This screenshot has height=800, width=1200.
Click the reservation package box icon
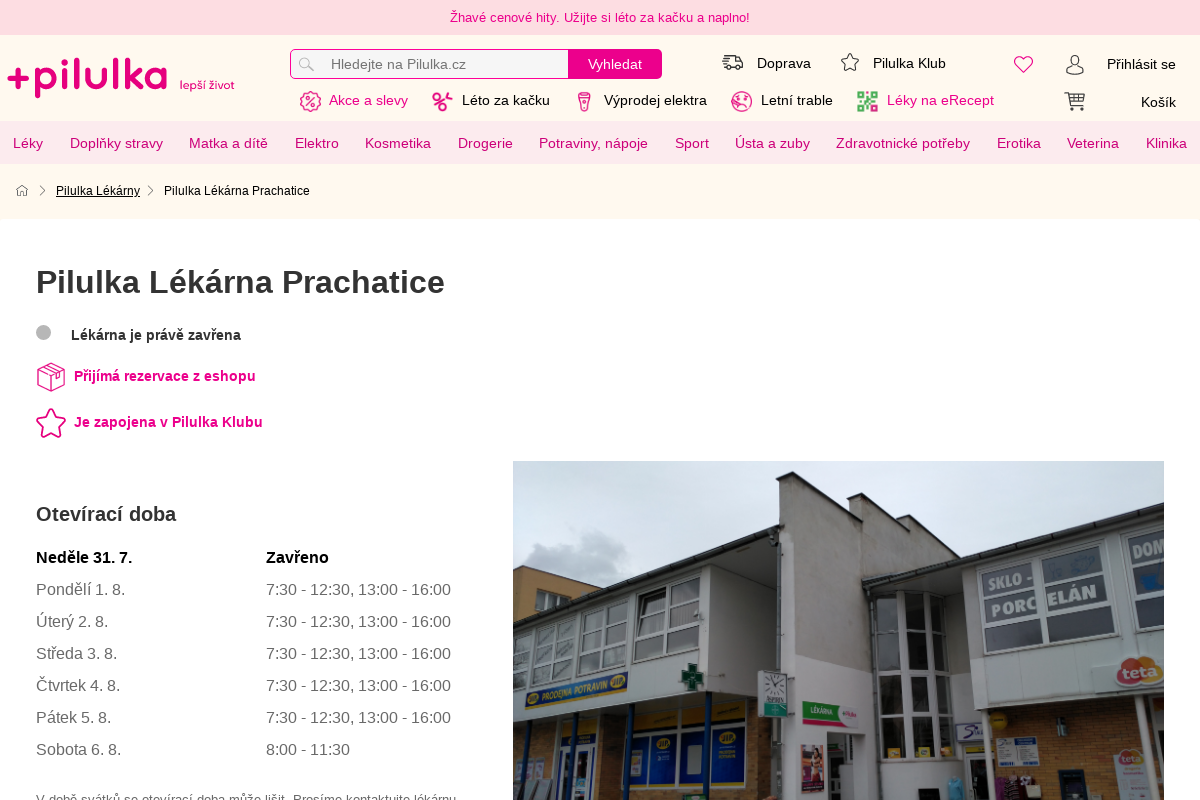coord(51,377)
